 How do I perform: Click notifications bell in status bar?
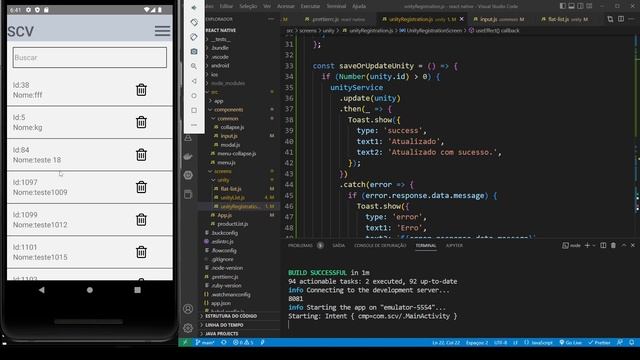tap(632, 342)
